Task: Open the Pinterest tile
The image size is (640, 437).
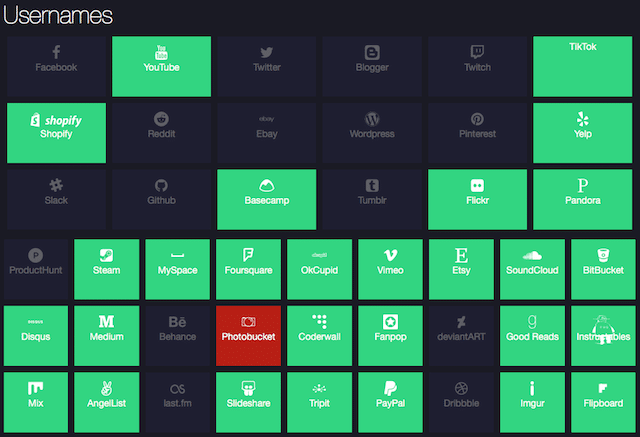Action: pyautogui.click(x=477, y=133)
